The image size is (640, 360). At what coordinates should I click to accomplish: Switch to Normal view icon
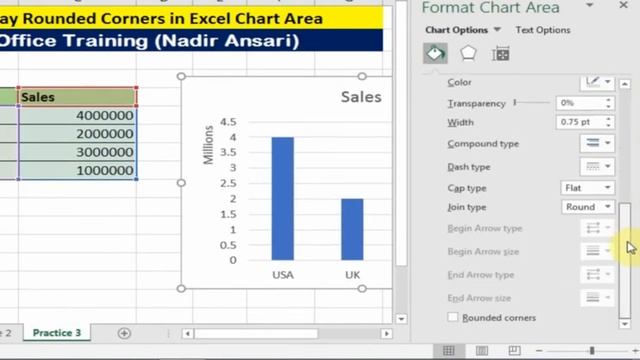449,350
